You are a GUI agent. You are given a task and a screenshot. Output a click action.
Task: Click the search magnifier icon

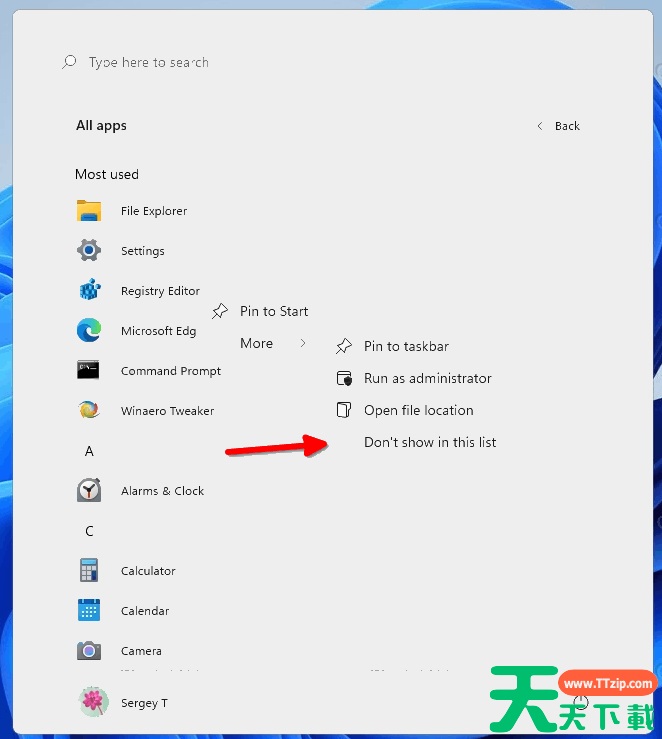(69, 62)
